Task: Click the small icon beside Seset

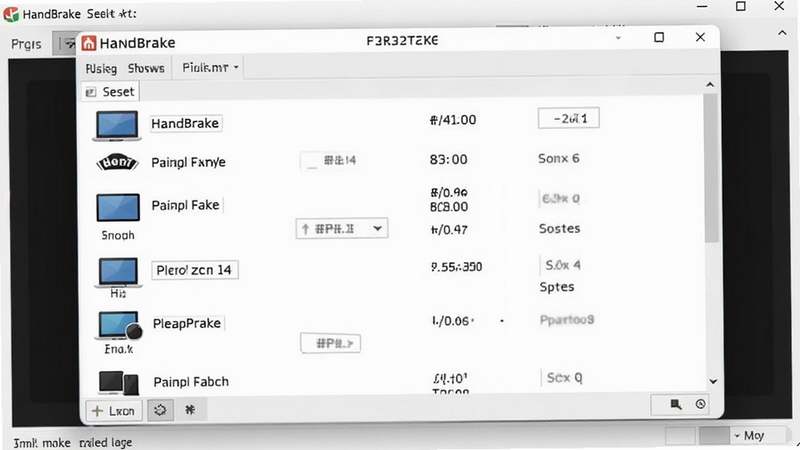Action: [x=91, y=92]
